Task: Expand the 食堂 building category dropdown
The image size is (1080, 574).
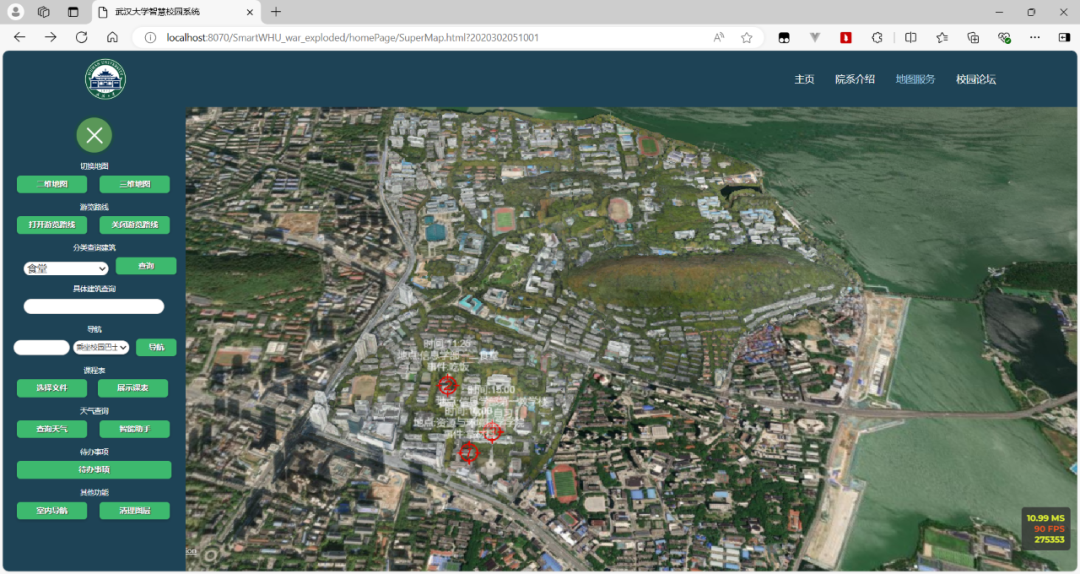Action: point(66,268)
